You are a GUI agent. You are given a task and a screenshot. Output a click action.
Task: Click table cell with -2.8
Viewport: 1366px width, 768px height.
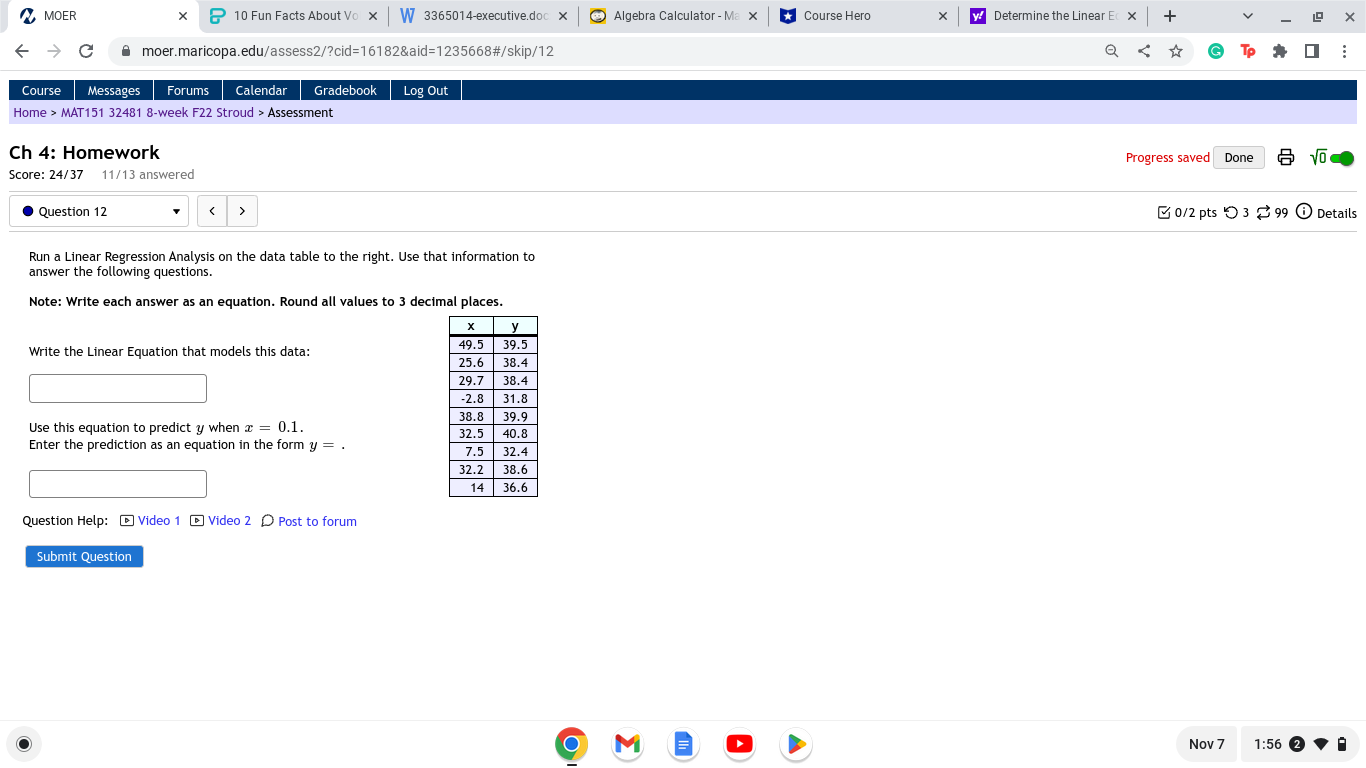tap(472, 398)
